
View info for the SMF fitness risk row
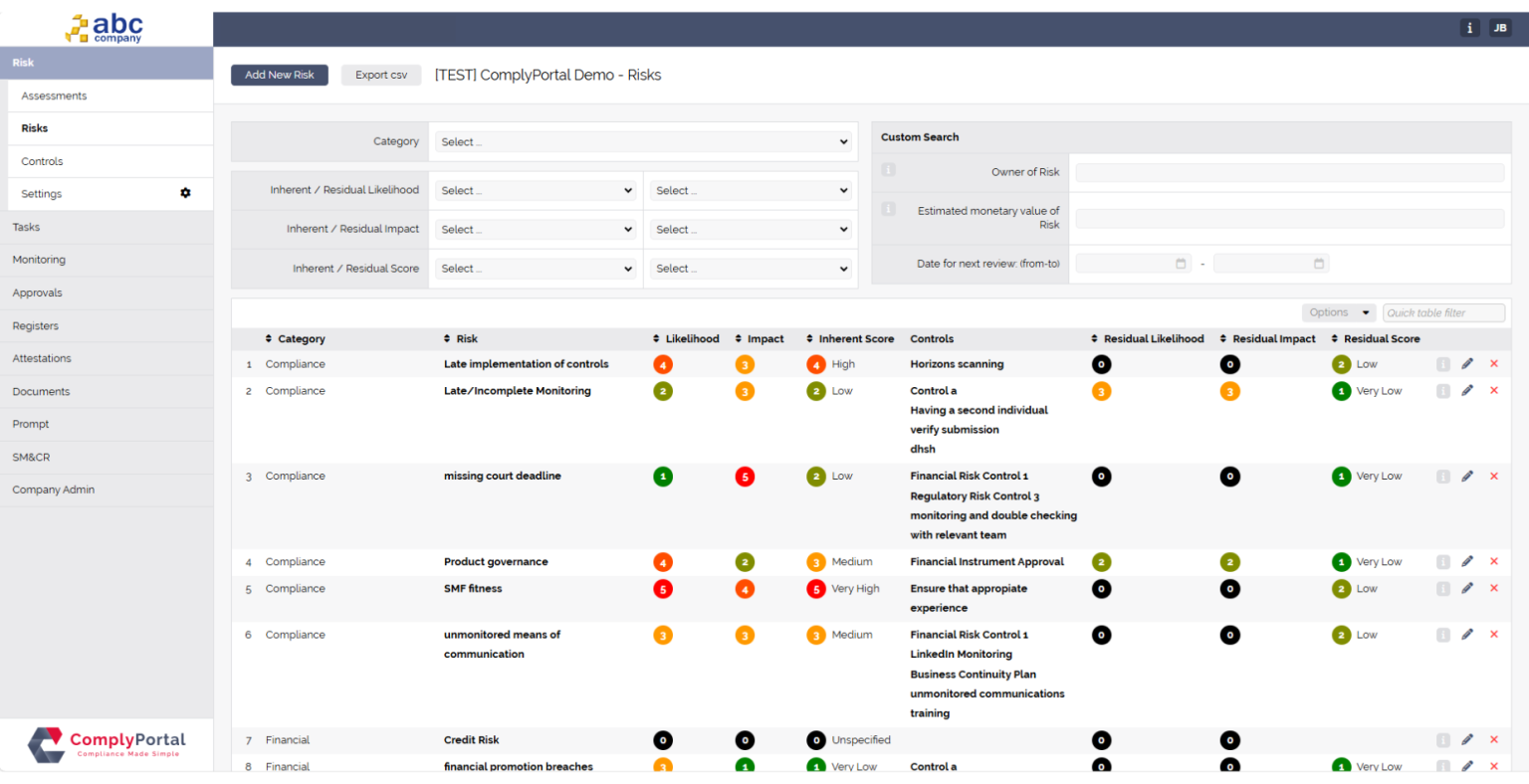pyautogui.click(x=1442, y=588)
